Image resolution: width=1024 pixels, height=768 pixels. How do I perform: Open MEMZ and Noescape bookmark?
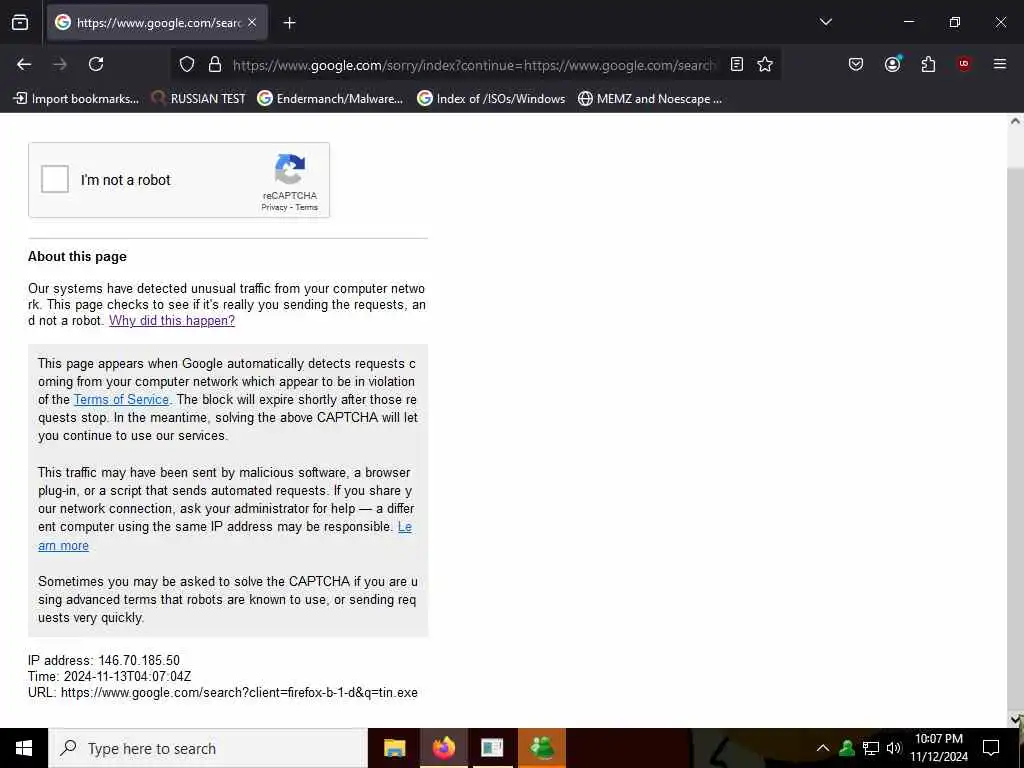point(650,99)
